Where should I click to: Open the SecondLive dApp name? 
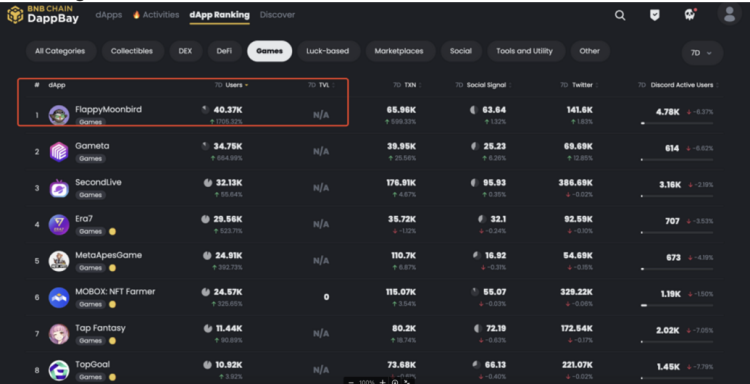[98, 182]
